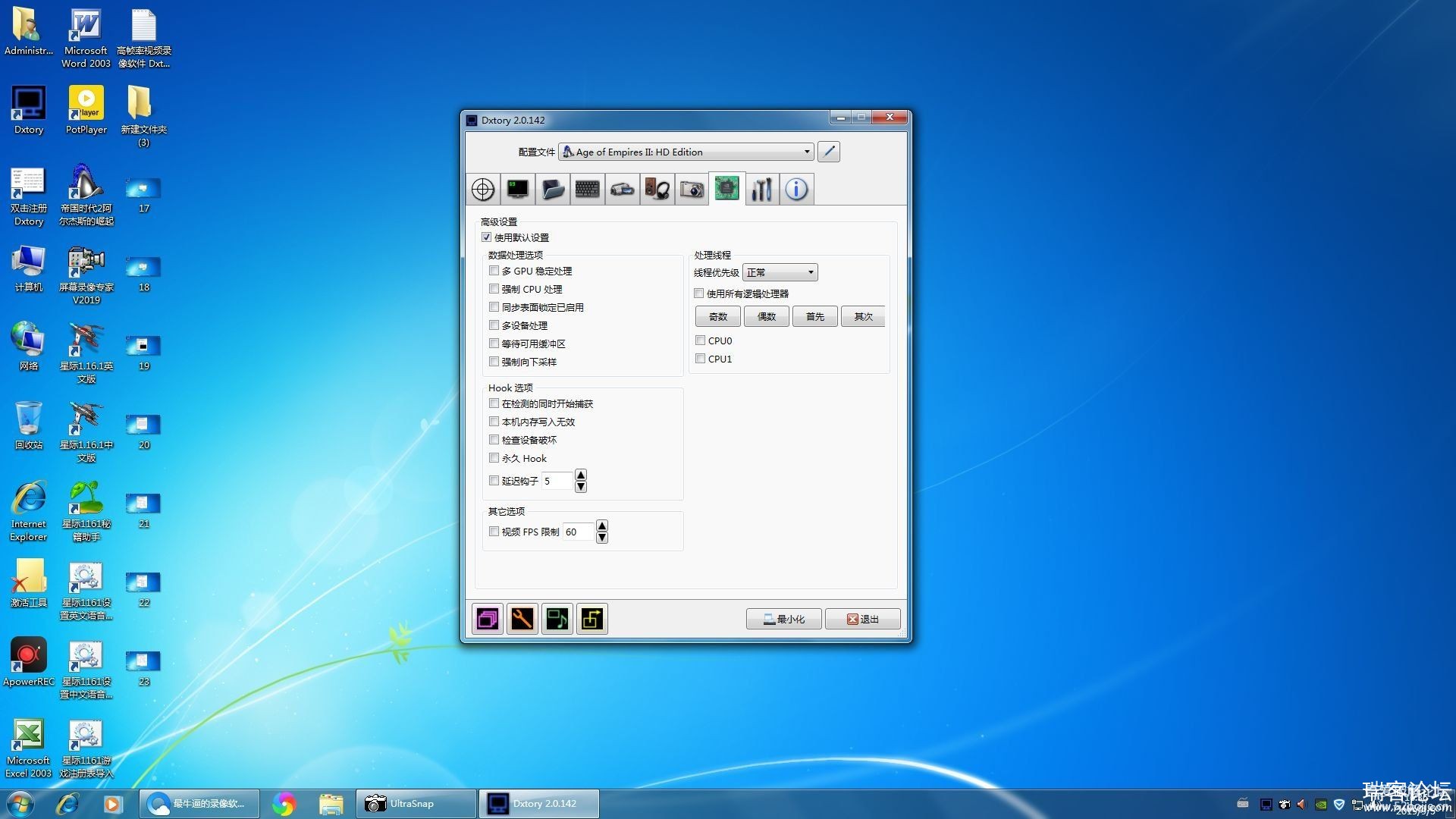The image size is (1456, 819).
Task: Select the Microsoft Excel 2003 desktop icon
Action: [x=29, y=748]
